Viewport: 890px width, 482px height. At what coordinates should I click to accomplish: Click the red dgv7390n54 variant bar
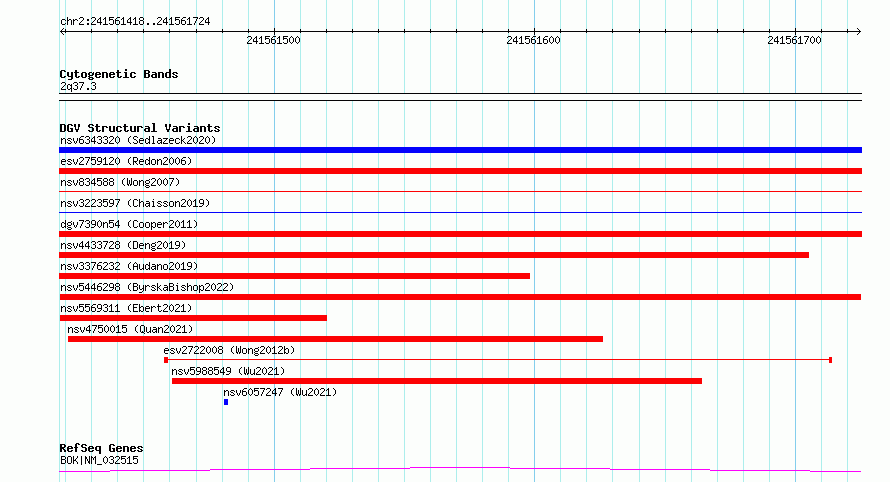click(460, 234)
